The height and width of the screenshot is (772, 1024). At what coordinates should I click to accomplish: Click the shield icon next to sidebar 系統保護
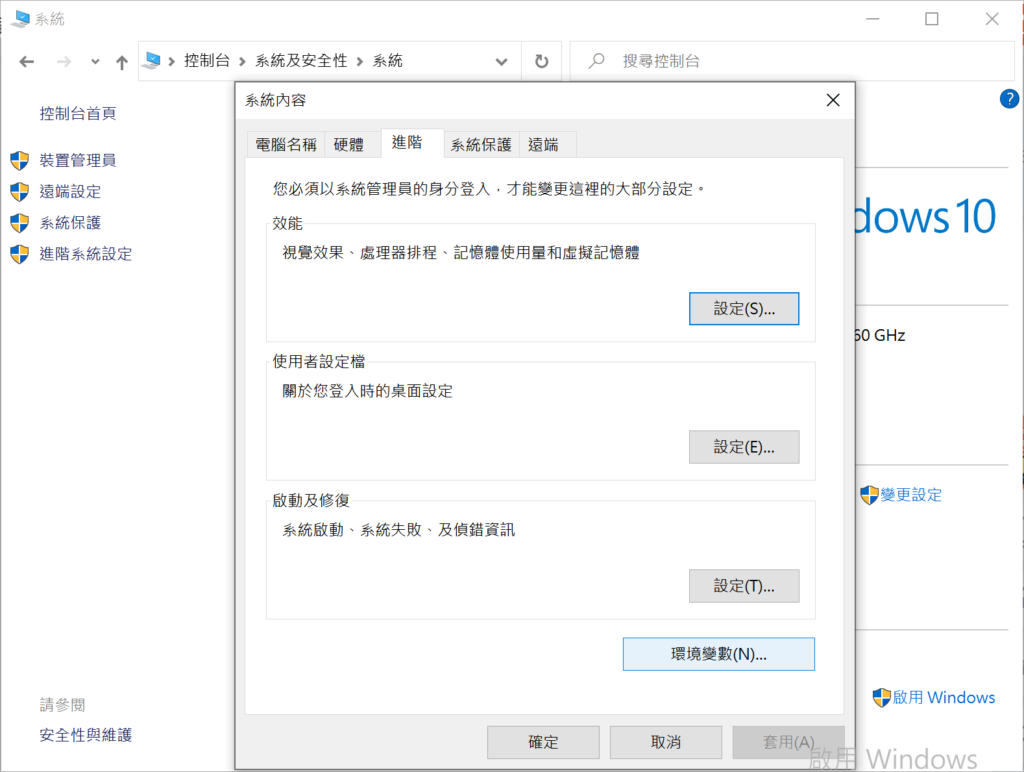coord(20,223)
